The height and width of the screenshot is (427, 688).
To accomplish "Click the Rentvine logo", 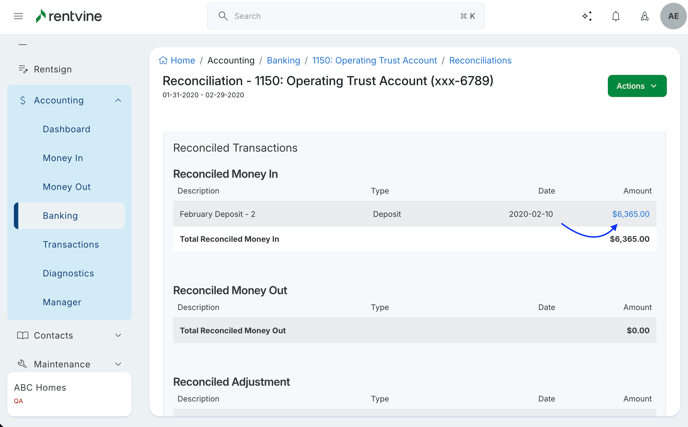I will coord(68,16).
